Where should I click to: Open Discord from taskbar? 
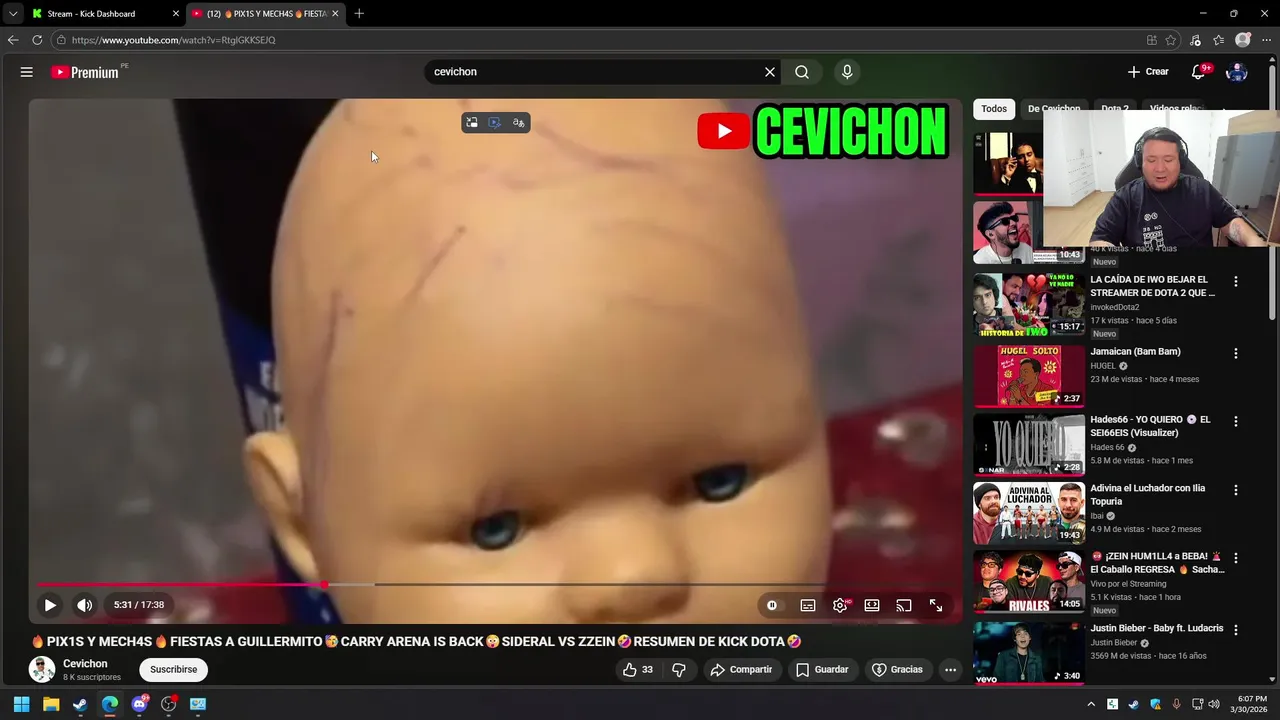139,704
